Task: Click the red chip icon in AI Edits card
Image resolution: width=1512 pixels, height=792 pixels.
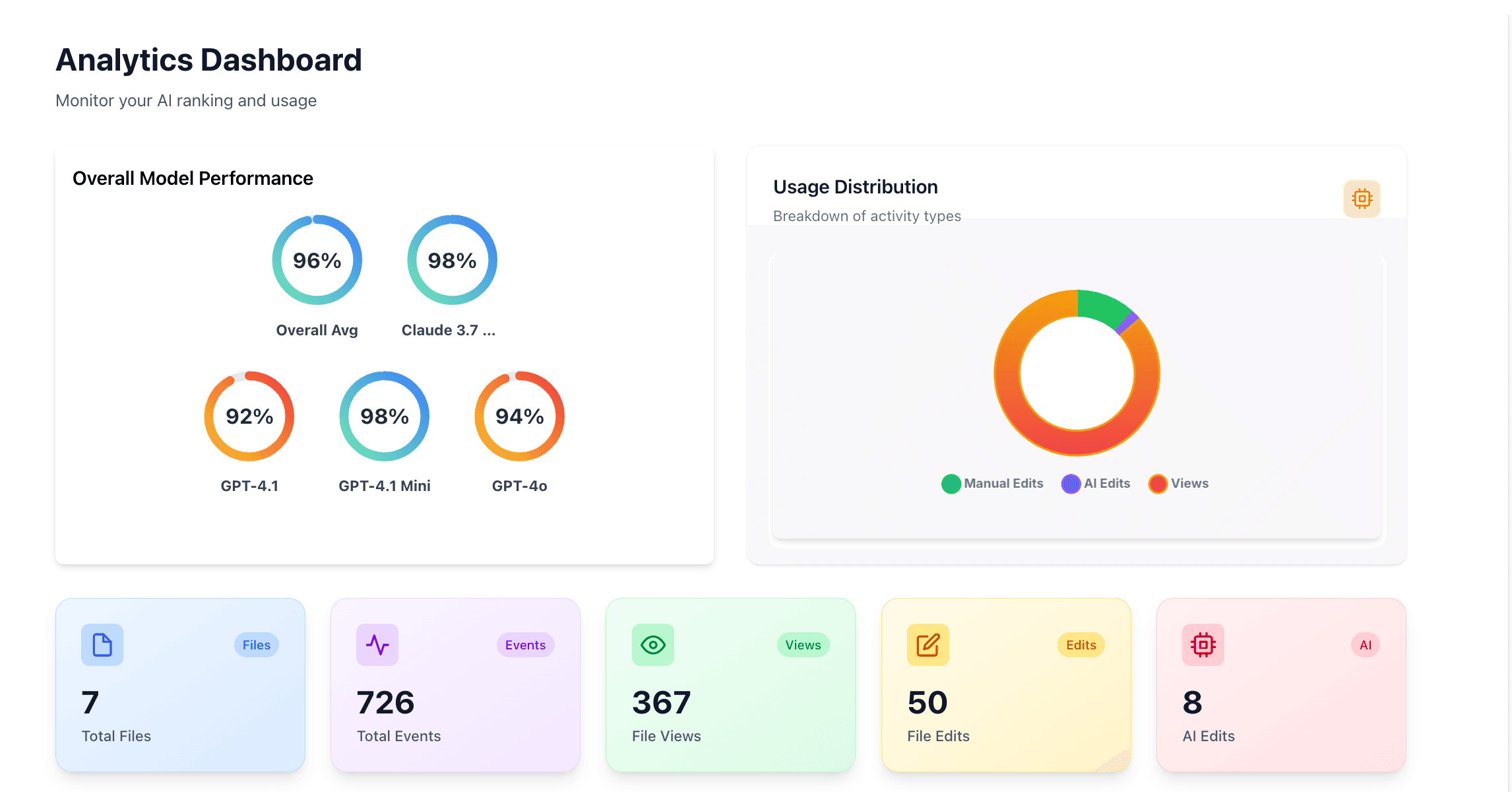Action: coord(1203,645)
